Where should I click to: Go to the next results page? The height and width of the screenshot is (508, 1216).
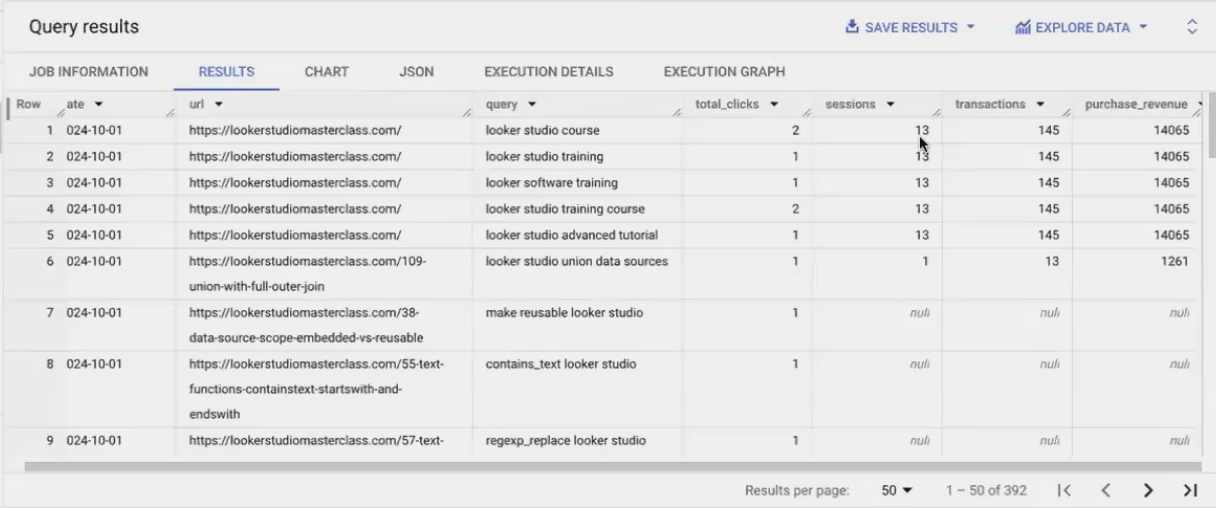(x=1148, y=490)
